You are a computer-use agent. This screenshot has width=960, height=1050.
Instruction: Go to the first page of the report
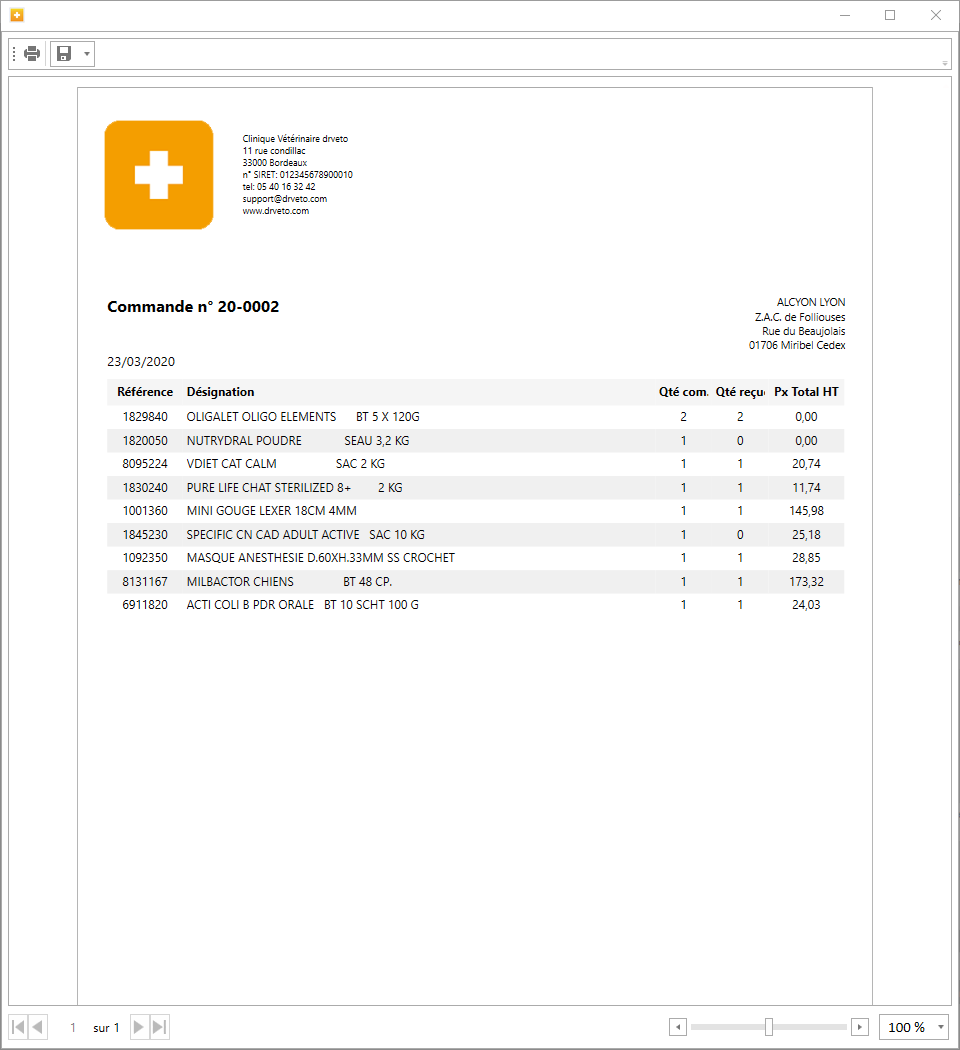pyautogui.click(x=18, y=1027)
